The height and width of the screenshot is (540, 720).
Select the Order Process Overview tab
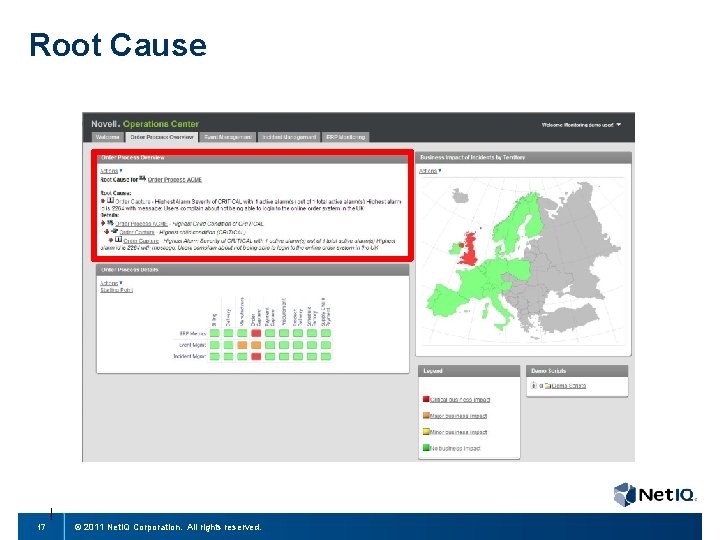pyautogui.click(x=162, y=137)
